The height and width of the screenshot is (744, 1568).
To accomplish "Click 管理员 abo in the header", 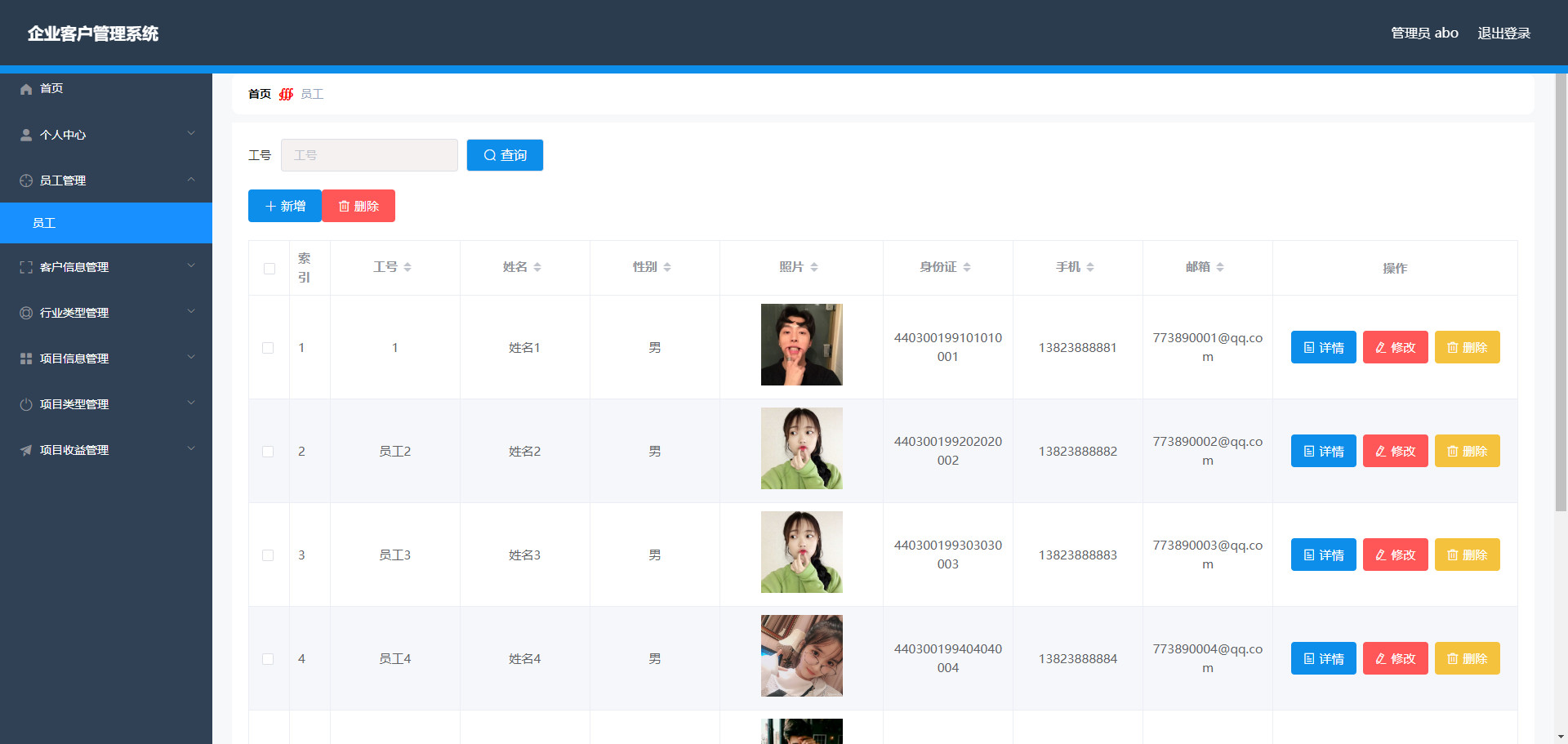I will pyautogui.click(x=1424, y=33).
